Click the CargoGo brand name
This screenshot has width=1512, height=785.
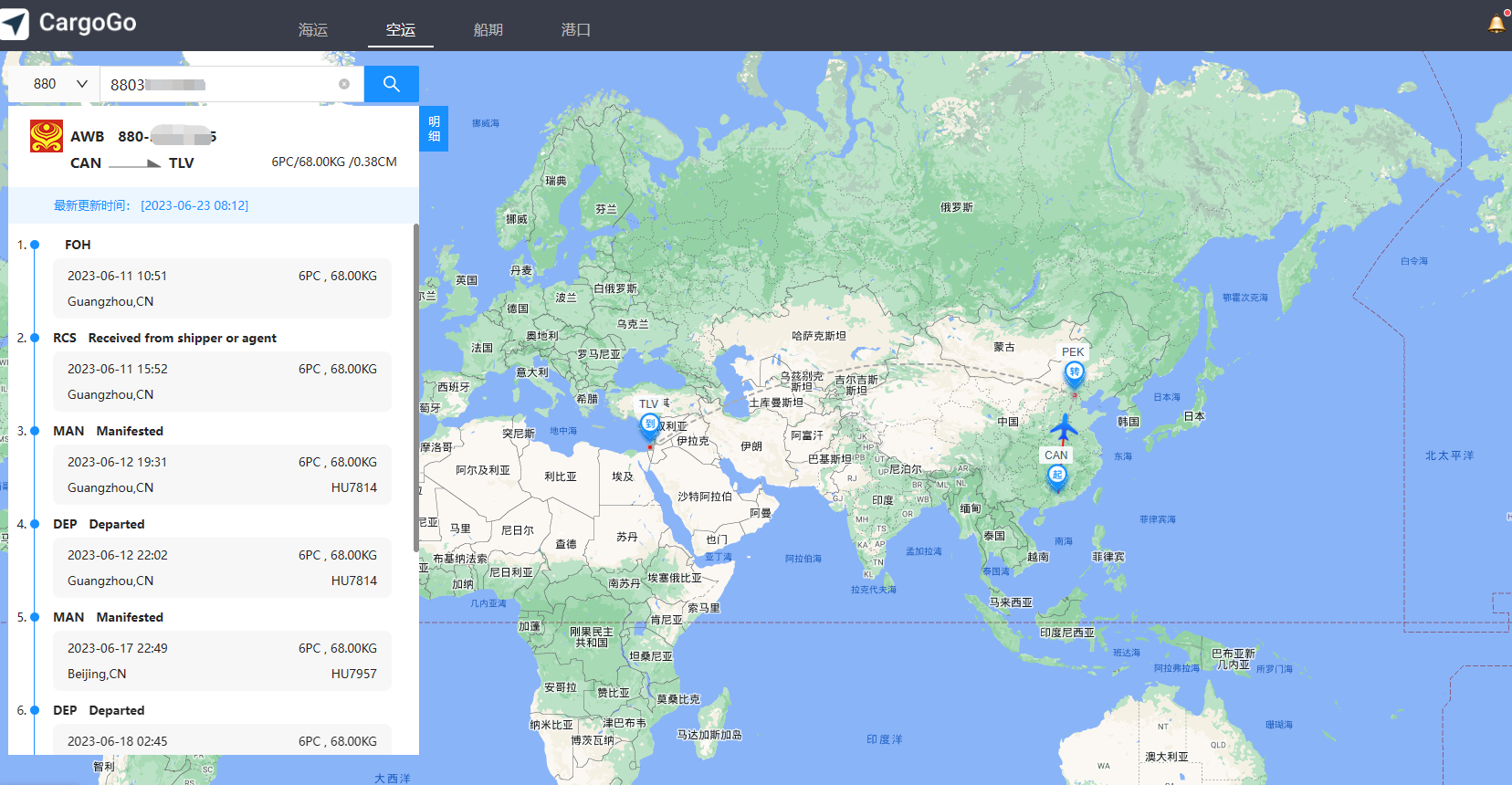pyautogui.click(x=88, y=23)
